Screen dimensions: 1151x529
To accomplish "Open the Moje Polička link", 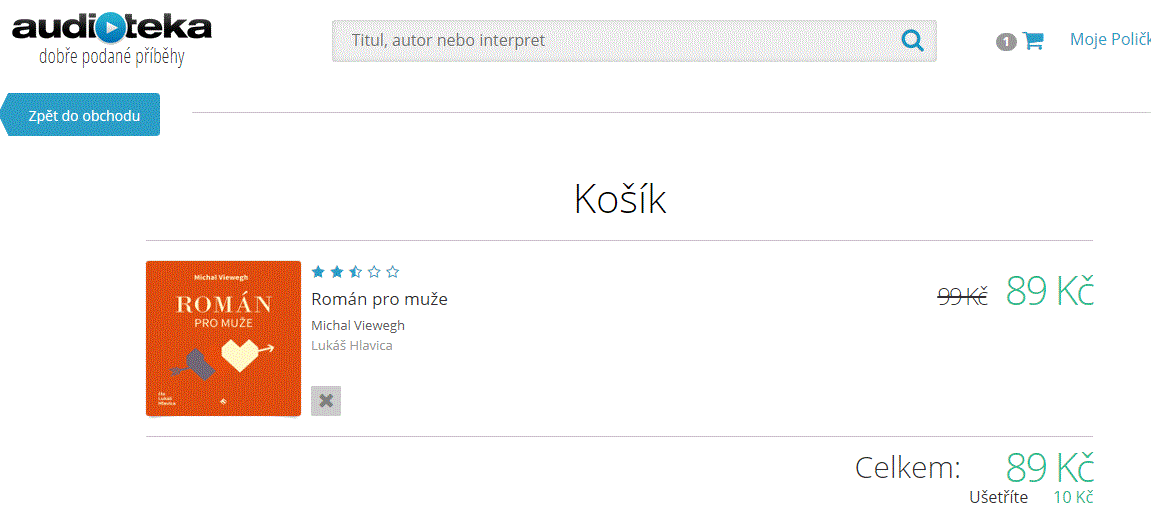I will point(1110,40).
